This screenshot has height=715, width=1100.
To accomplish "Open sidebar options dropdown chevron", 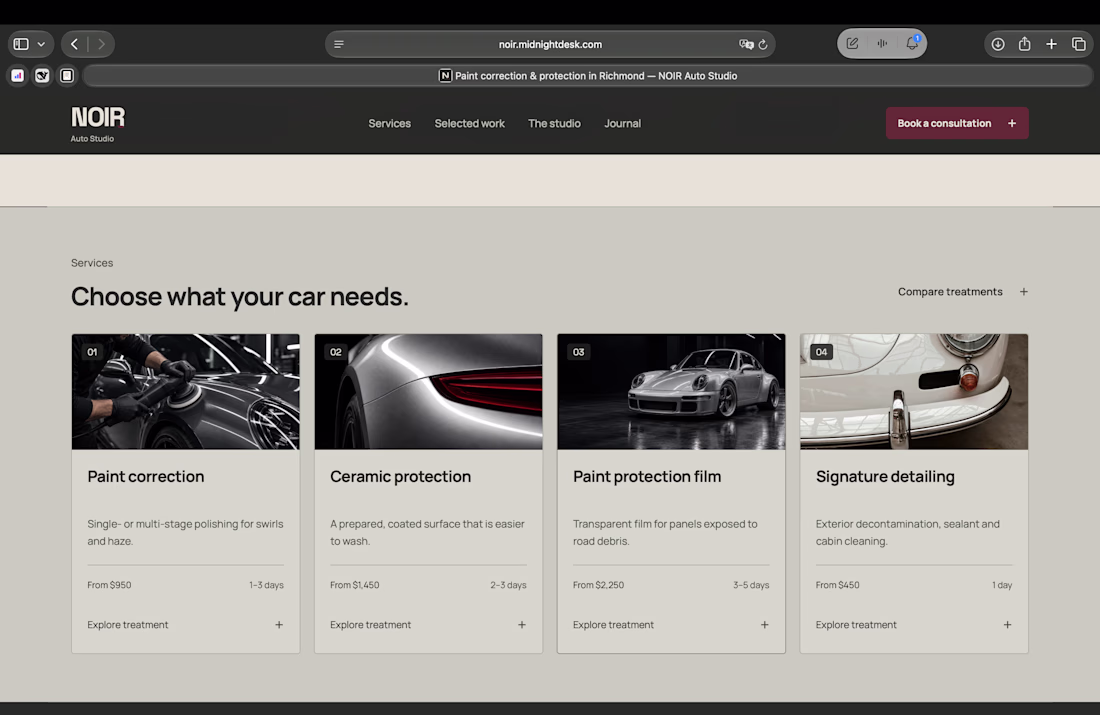I will pyautogui.click(x=41, y=44).
